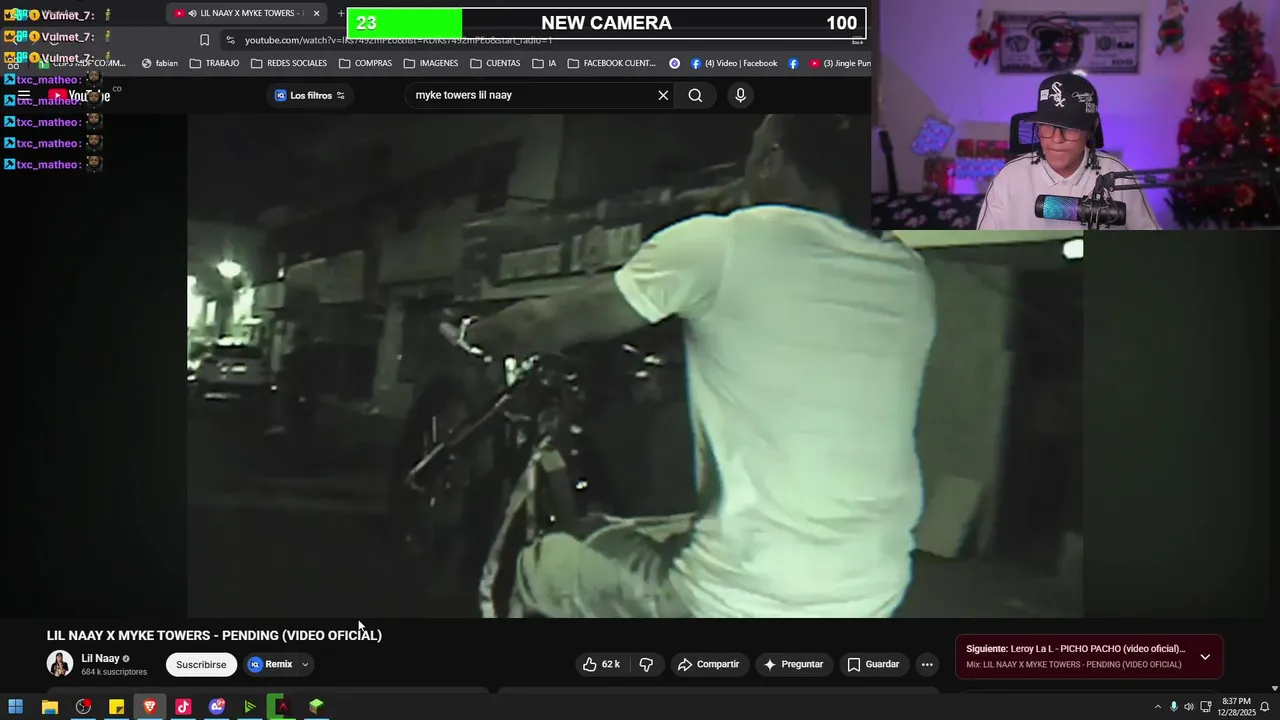The image size is (1280, 720).
Task: Click the Remix button
Action: pos(270,665)
